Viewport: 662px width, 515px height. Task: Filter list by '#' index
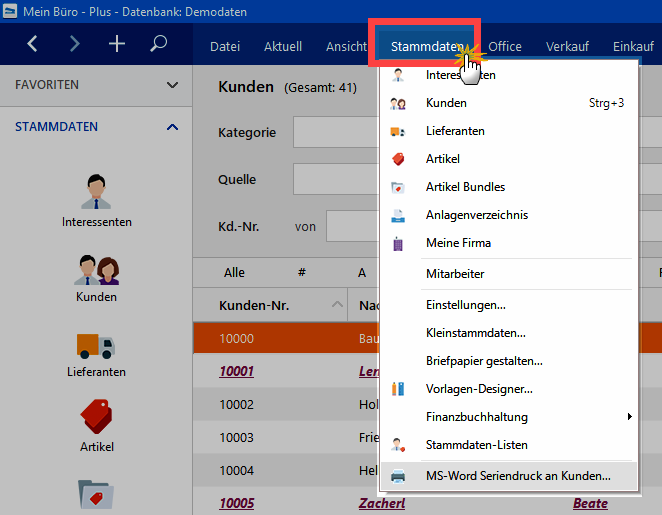point(301,273)
